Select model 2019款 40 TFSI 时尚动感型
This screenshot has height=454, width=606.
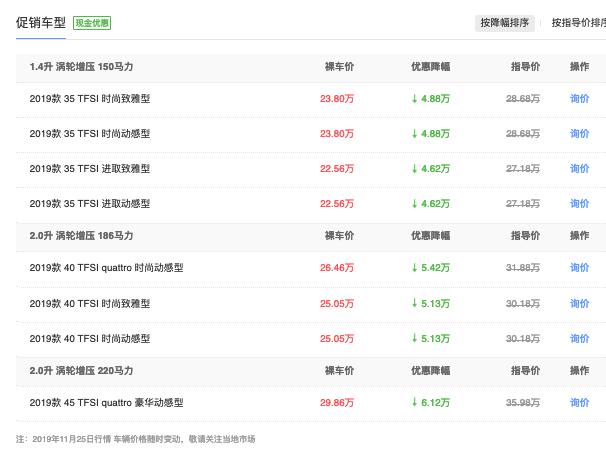(90, 338)
